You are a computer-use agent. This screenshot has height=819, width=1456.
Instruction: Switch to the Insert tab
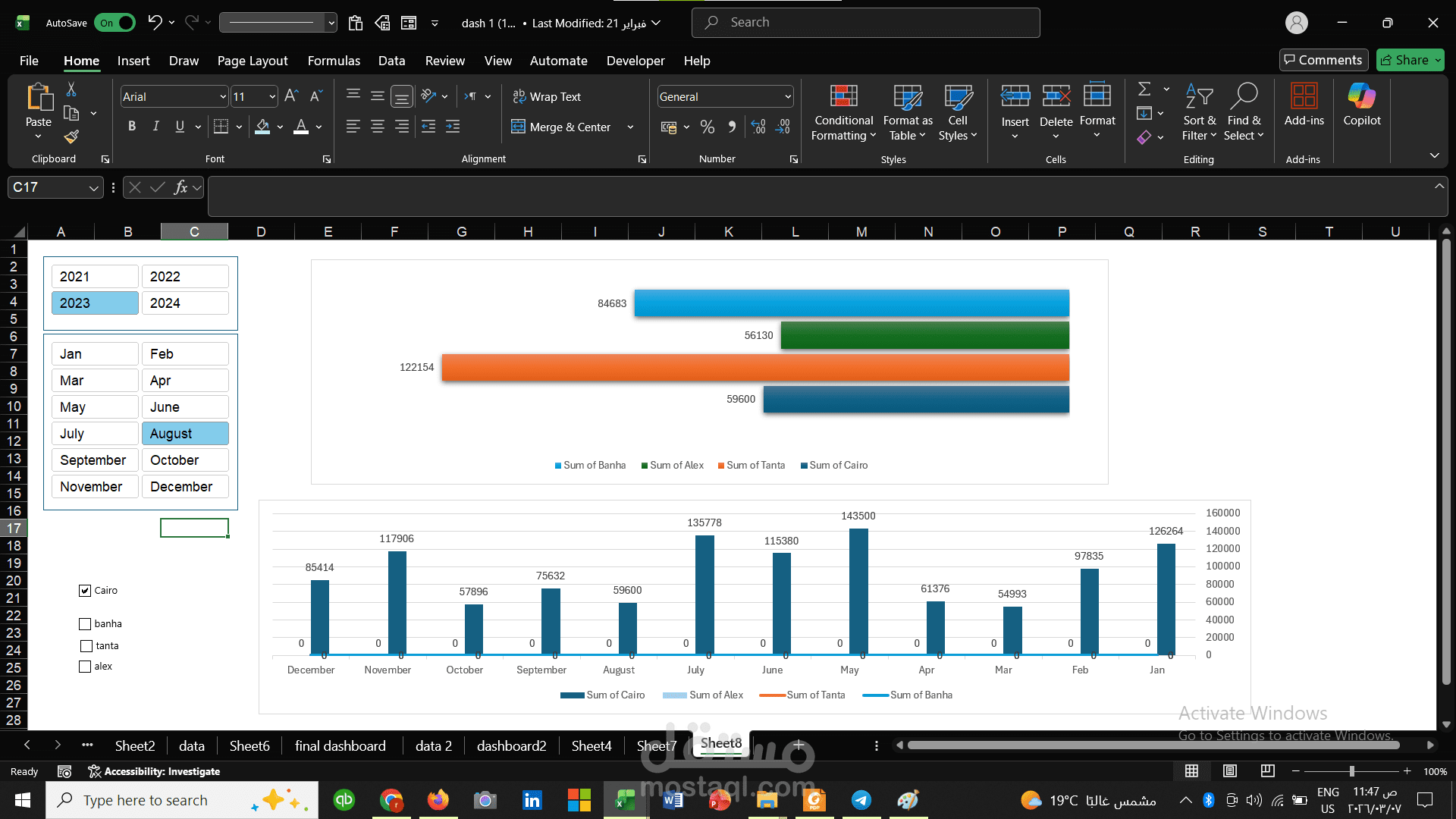click(x=133, y=61)
